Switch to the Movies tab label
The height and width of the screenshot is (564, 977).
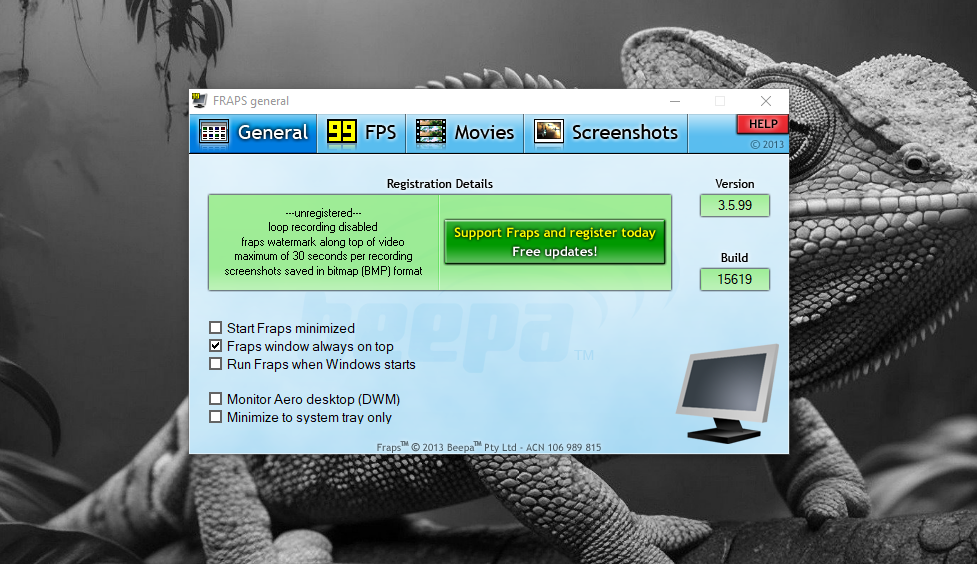(x=484, y=132)
